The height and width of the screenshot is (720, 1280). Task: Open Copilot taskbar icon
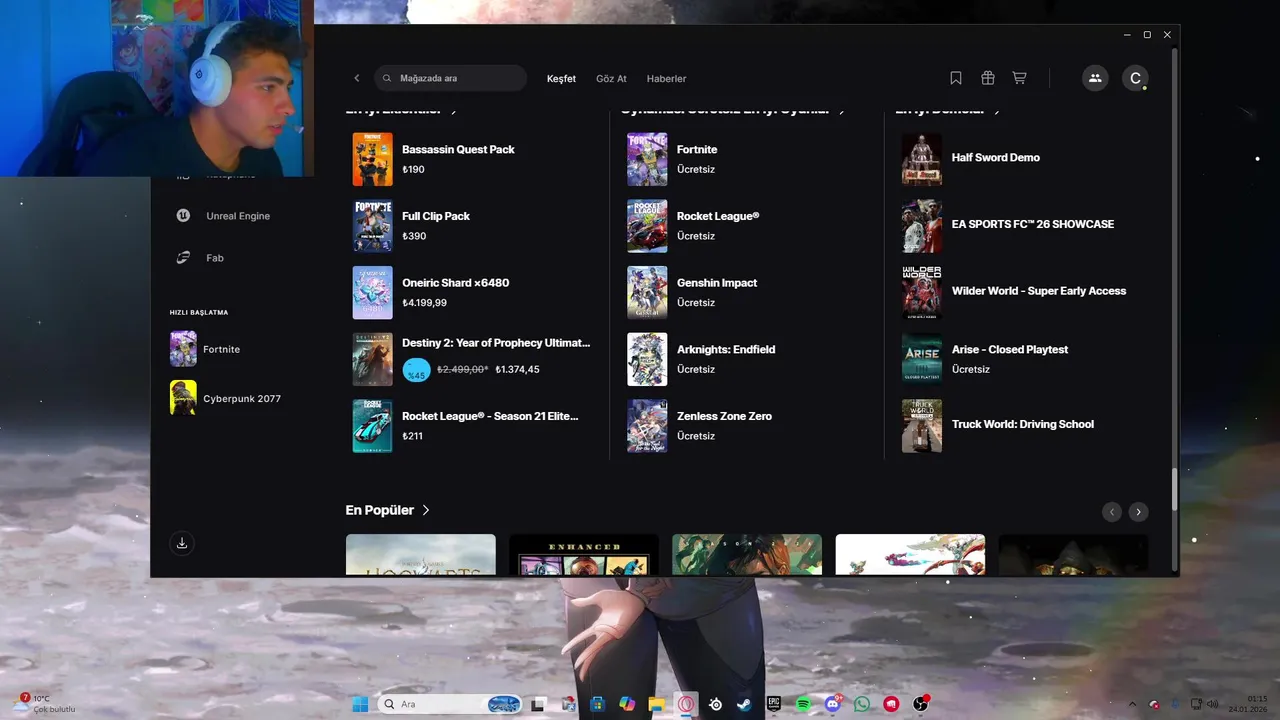[x=627, y=704]
